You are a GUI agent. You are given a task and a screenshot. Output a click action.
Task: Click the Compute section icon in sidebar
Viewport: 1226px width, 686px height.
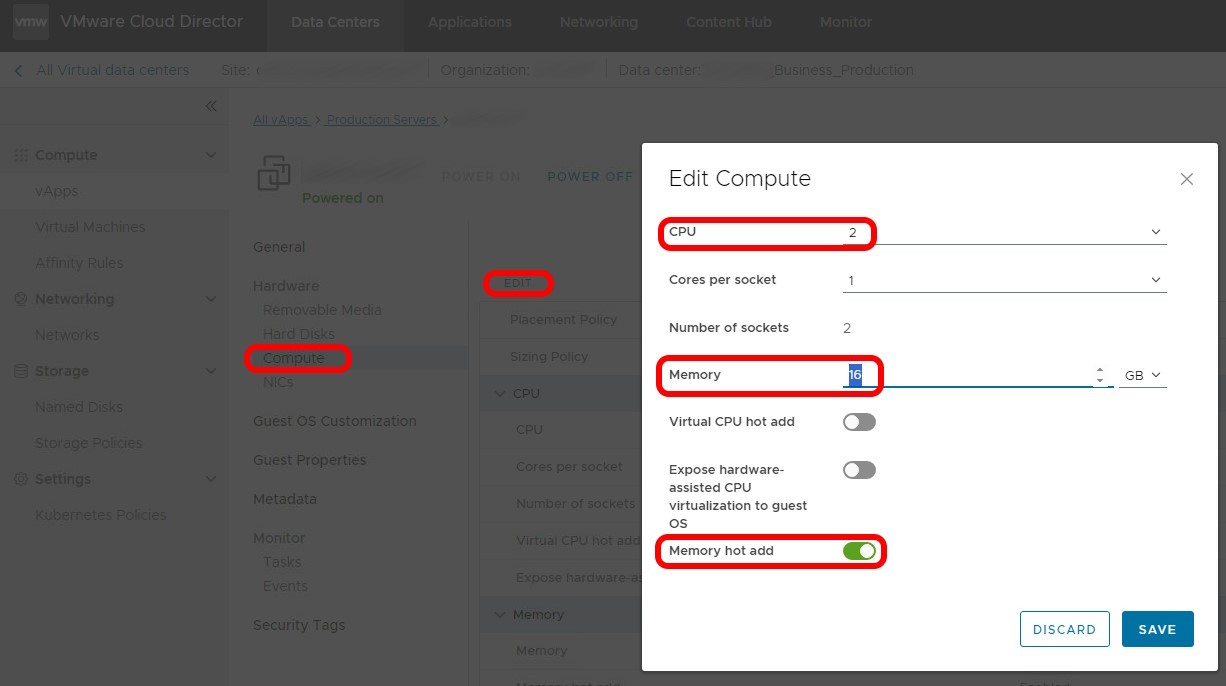click(x=20, y=155)
